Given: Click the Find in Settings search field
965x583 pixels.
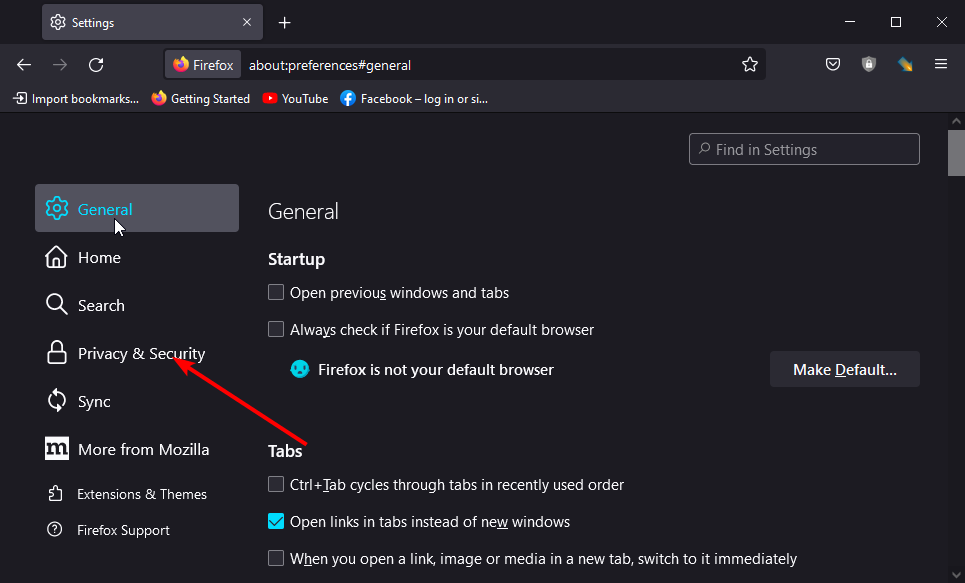Looking at the screenshot, I should tap(804, 149).
